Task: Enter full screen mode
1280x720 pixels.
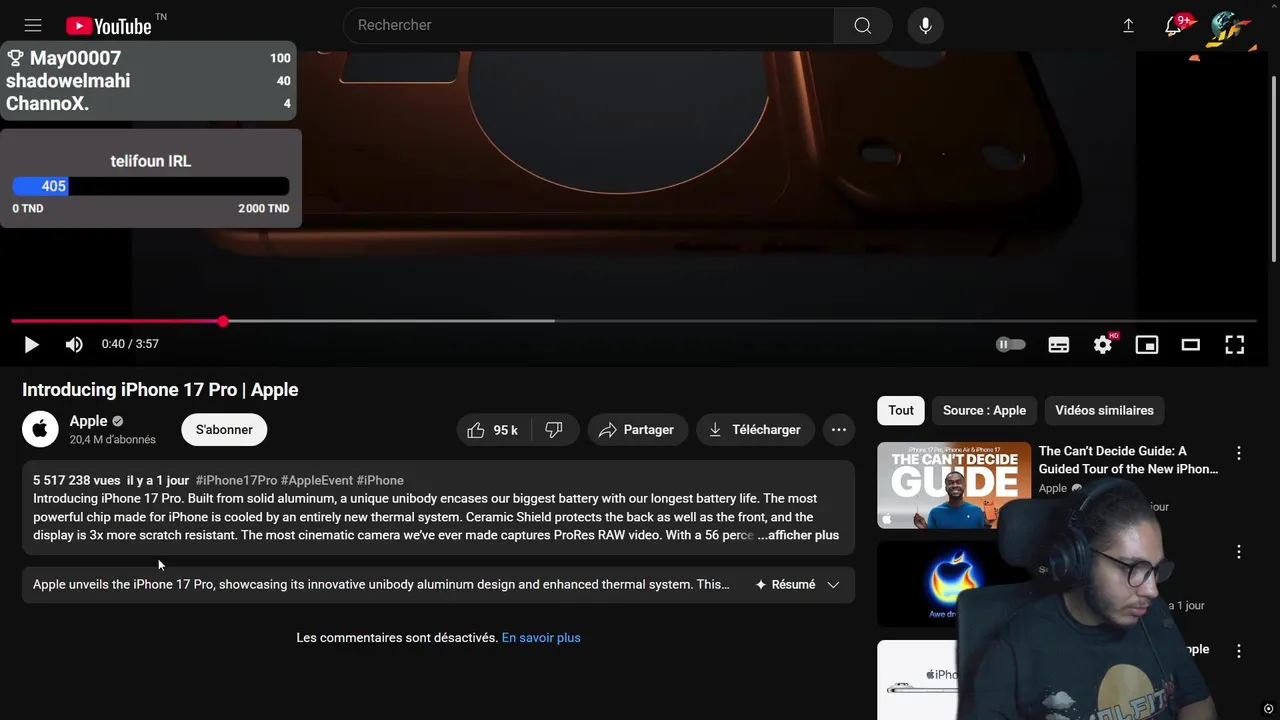Action: pyautogui.click(x=1235, y=344)
